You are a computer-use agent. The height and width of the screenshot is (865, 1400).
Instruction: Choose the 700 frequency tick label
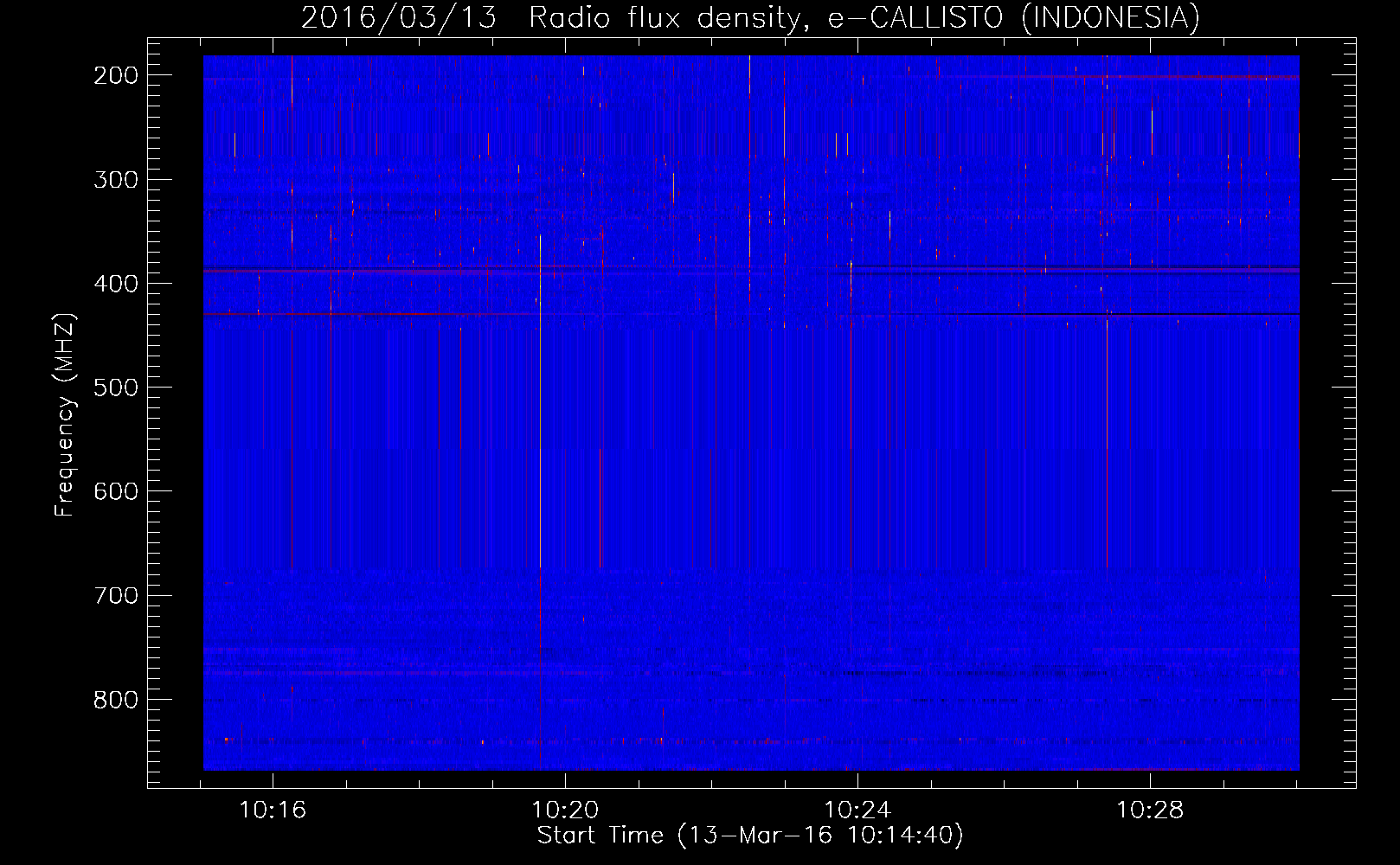point(116,595)
